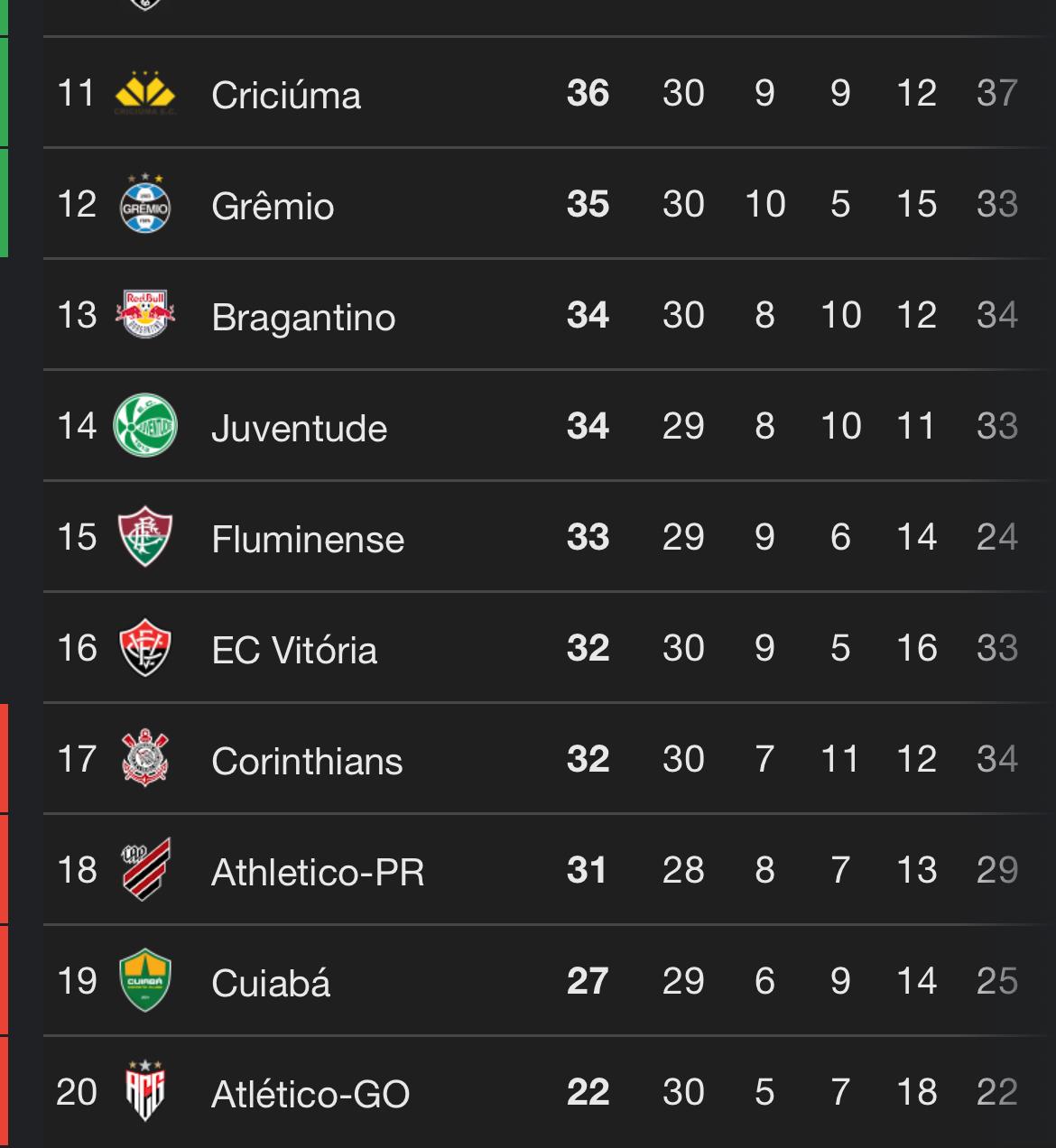Tap Cuiabá's 27 points value
Screen dimensions: 1056x1148
click(x=588, y=981)
